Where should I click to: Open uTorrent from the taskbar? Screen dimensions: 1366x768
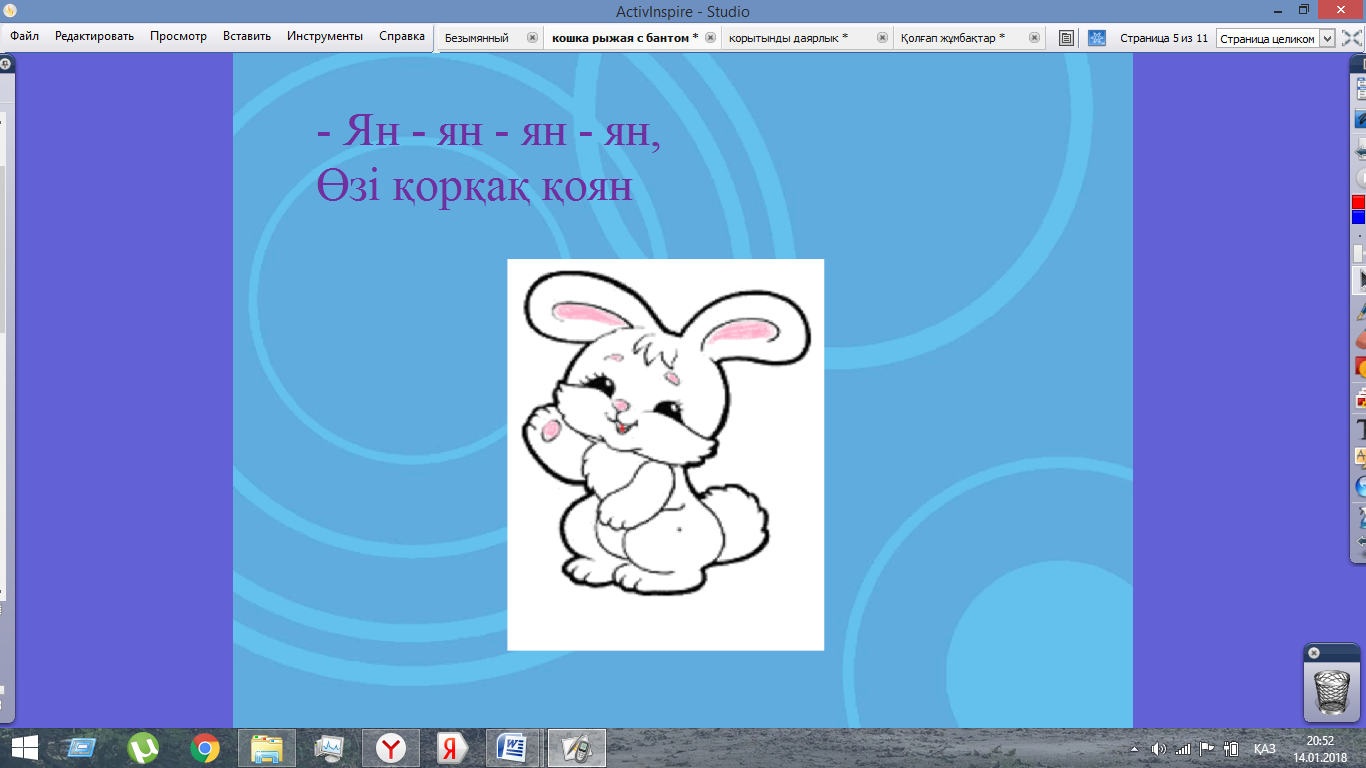pyautogui.click(x=143, y=748)
